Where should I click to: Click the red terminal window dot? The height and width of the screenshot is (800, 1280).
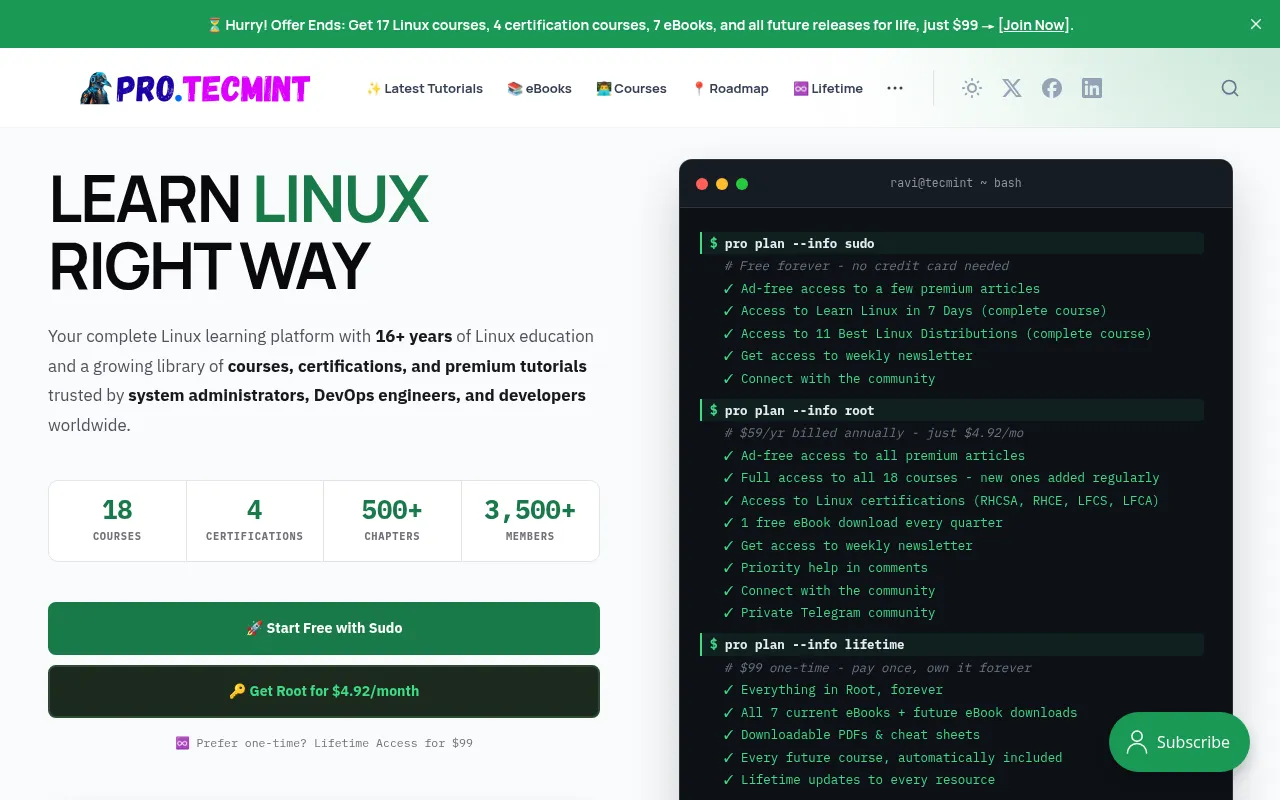point(702,184)
